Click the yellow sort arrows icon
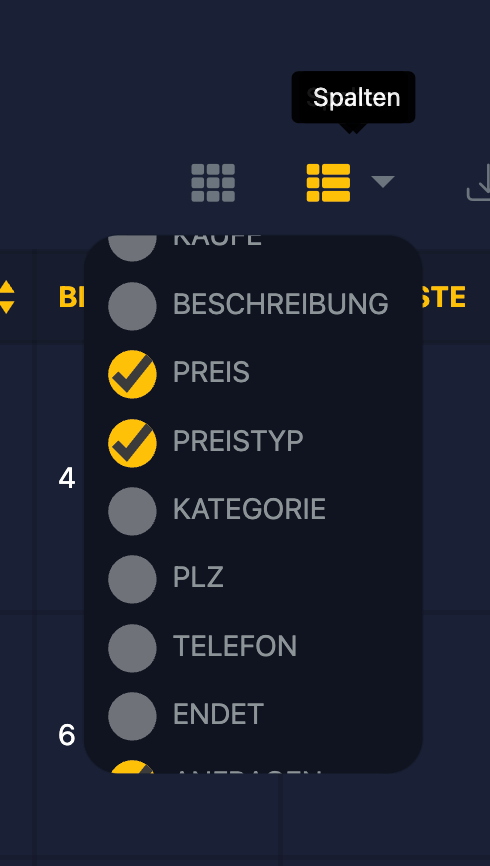 tap(7, 297)
